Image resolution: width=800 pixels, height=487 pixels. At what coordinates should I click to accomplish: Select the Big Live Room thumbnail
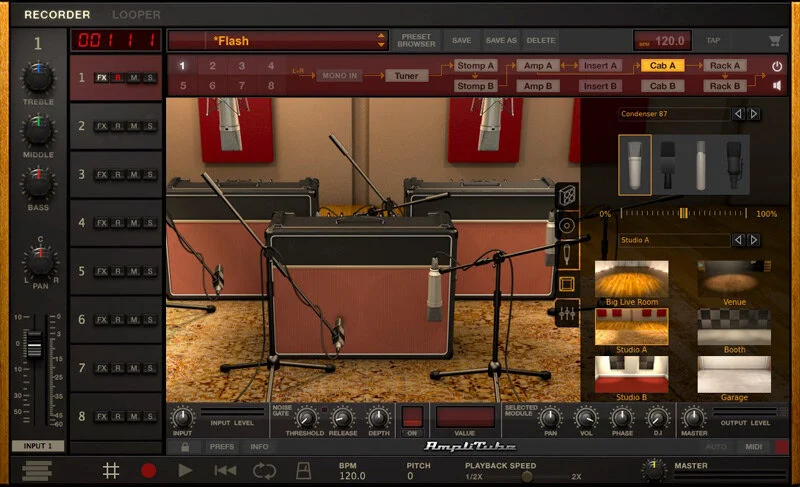click(x=632, y=279)
